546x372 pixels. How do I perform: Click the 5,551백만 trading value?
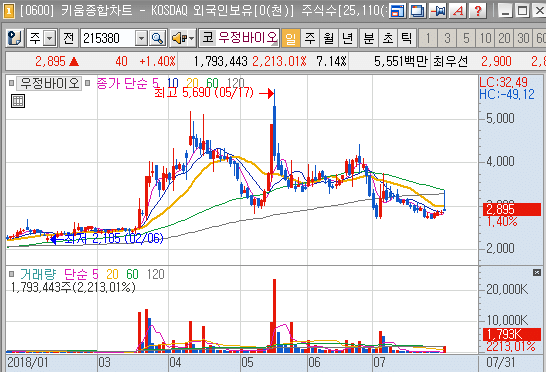click(x=400, y=62)
